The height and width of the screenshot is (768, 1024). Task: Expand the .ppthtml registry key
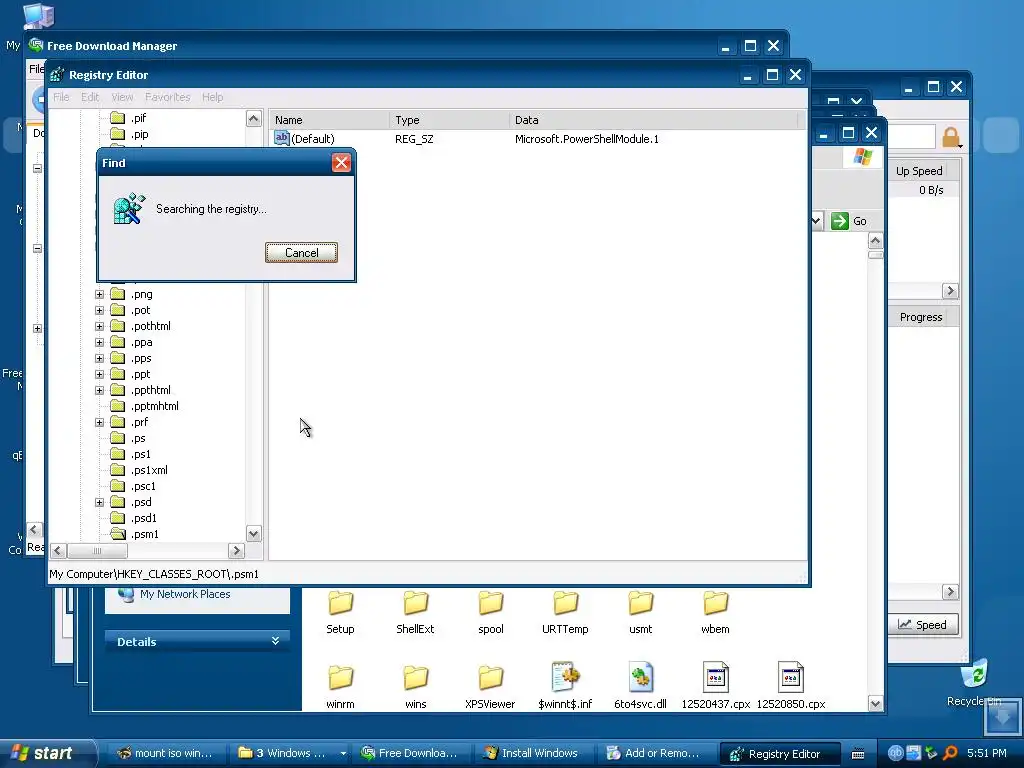[x=99, y=390]
